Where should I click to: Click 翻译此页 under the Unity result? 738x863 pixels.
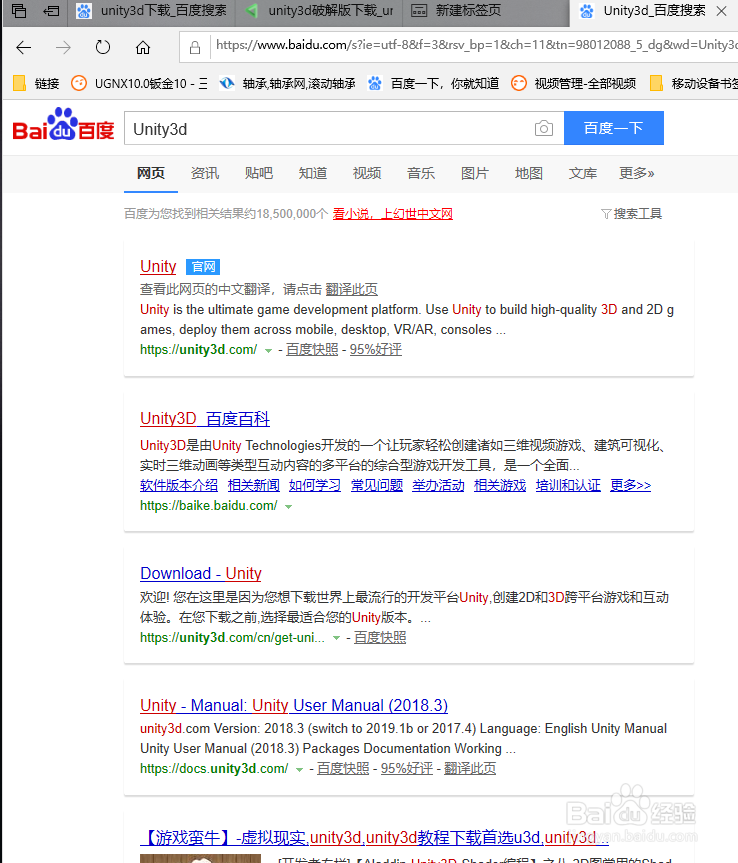click(351, 290)
